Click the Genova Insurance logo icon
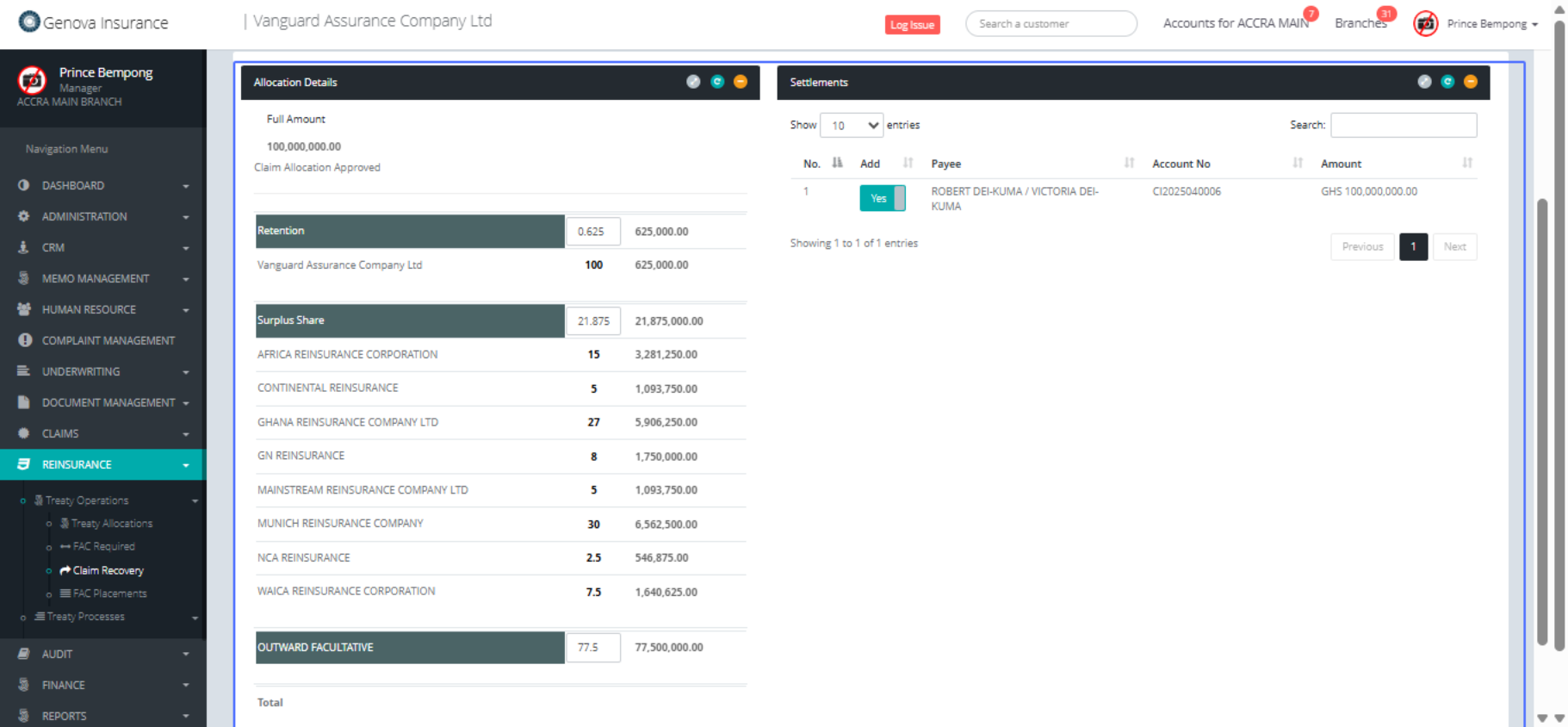This screenshot has height=727, width=1568. tap(29, 22)
